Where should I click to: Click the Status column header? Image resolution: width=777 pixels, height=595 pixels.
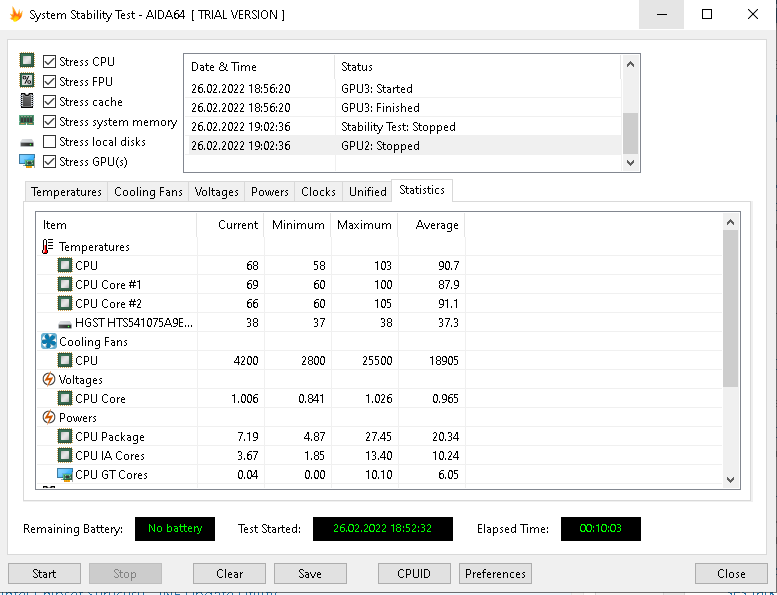pyautogui.click(x=478, y=67)
